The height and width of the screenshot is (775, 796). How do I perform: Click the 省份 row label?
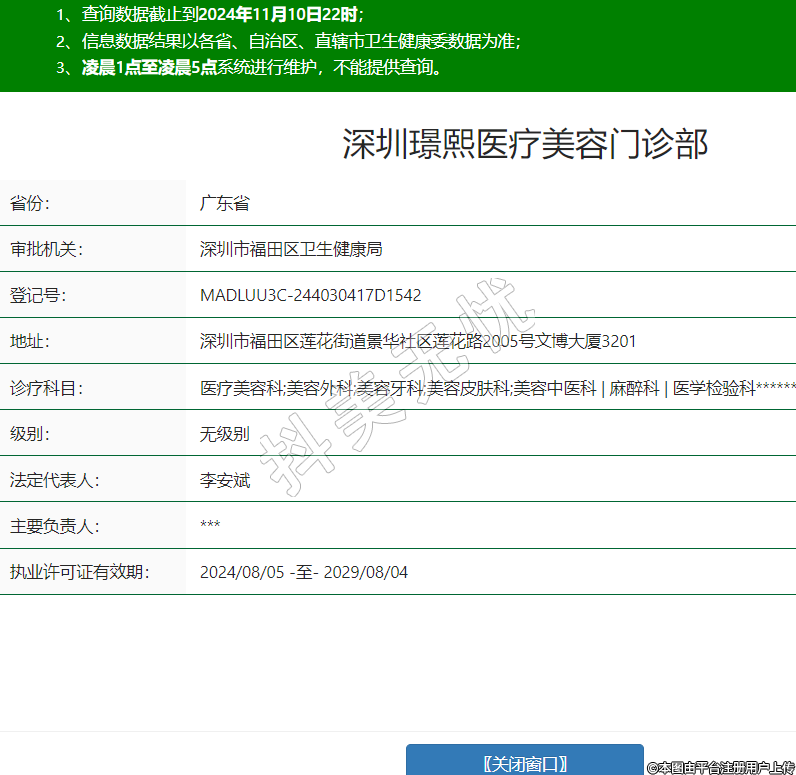(x=30, y=203)
